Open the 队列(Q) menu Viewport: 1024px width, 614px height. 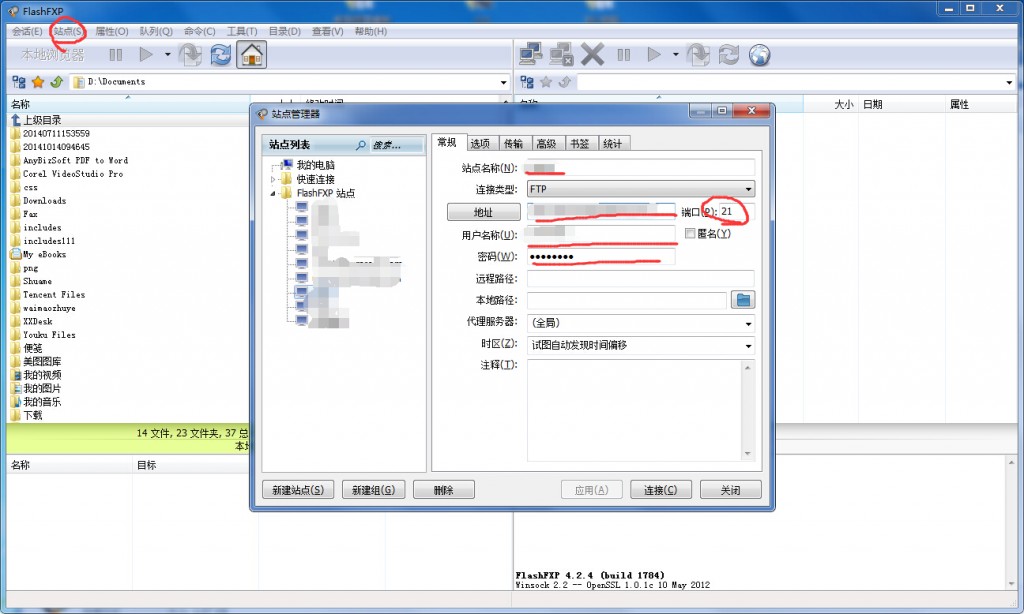pos(156,31)
